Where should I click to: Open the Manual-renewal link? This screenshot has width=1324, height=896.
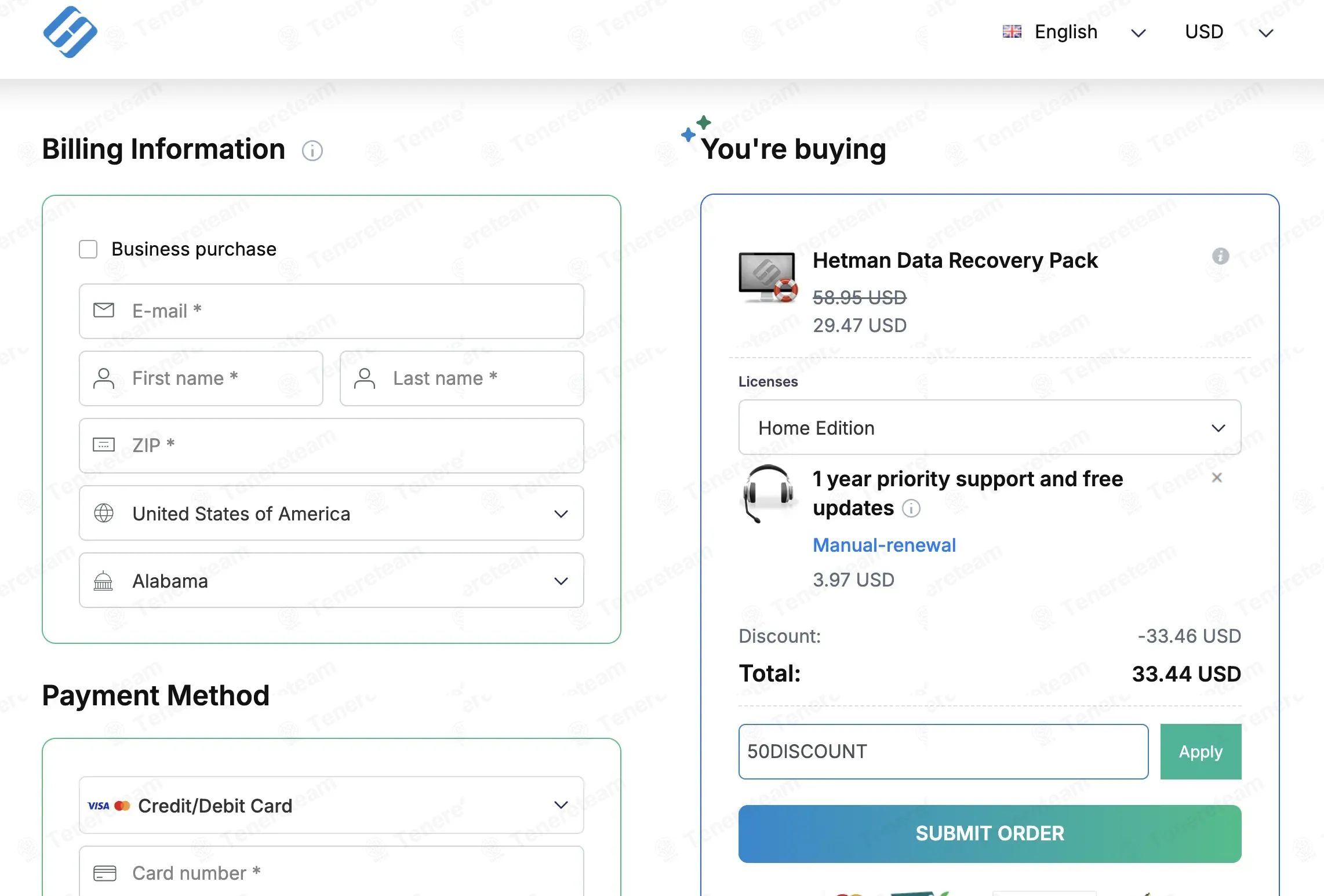pyautogui.click(x=884, y=545)
